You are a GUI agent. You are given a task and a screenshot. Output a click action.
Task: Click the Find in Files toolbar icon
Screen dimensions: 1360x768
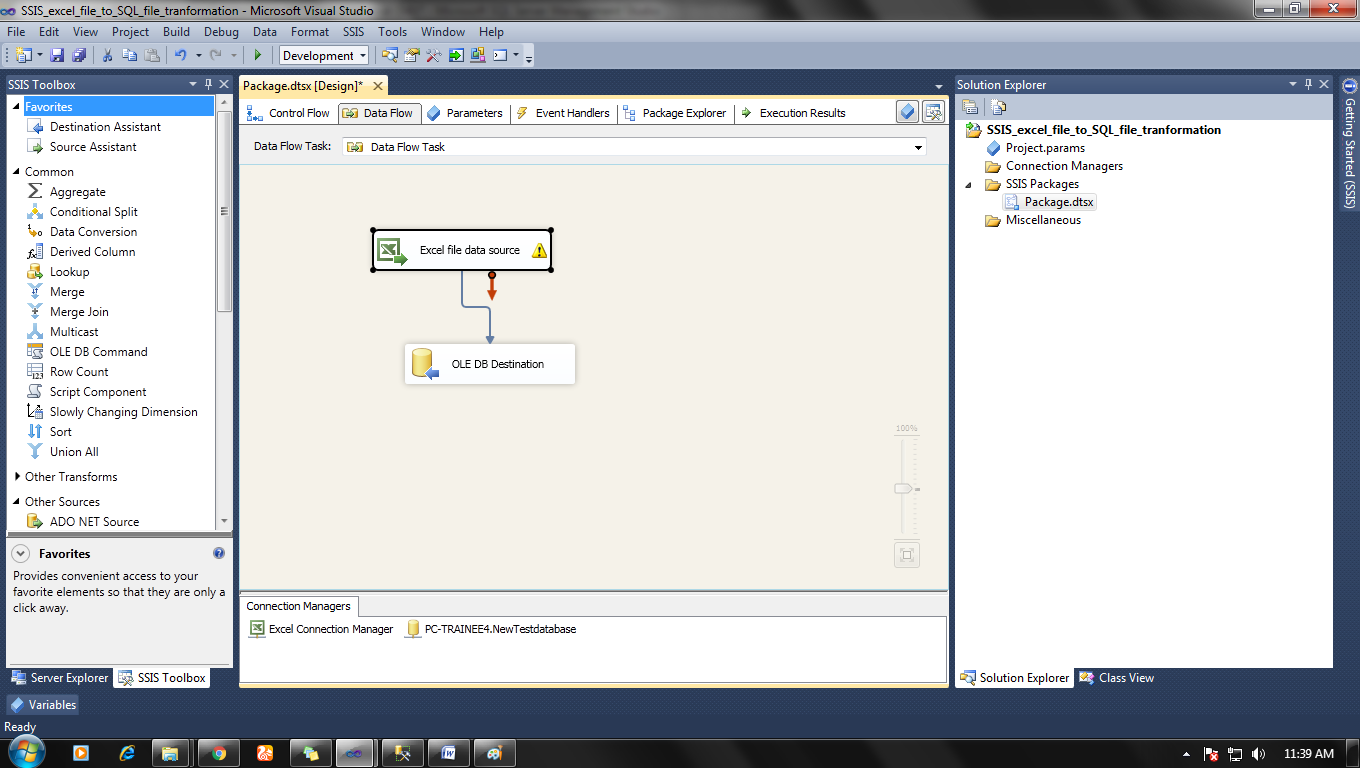(x=389, y=56)
